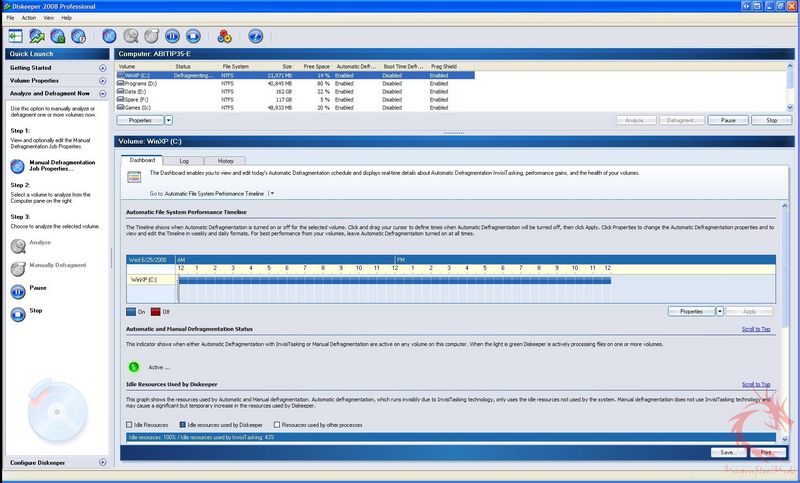Click the Diskeeper app icon in title bar
The image size is (800, 483).
point(7,6)
